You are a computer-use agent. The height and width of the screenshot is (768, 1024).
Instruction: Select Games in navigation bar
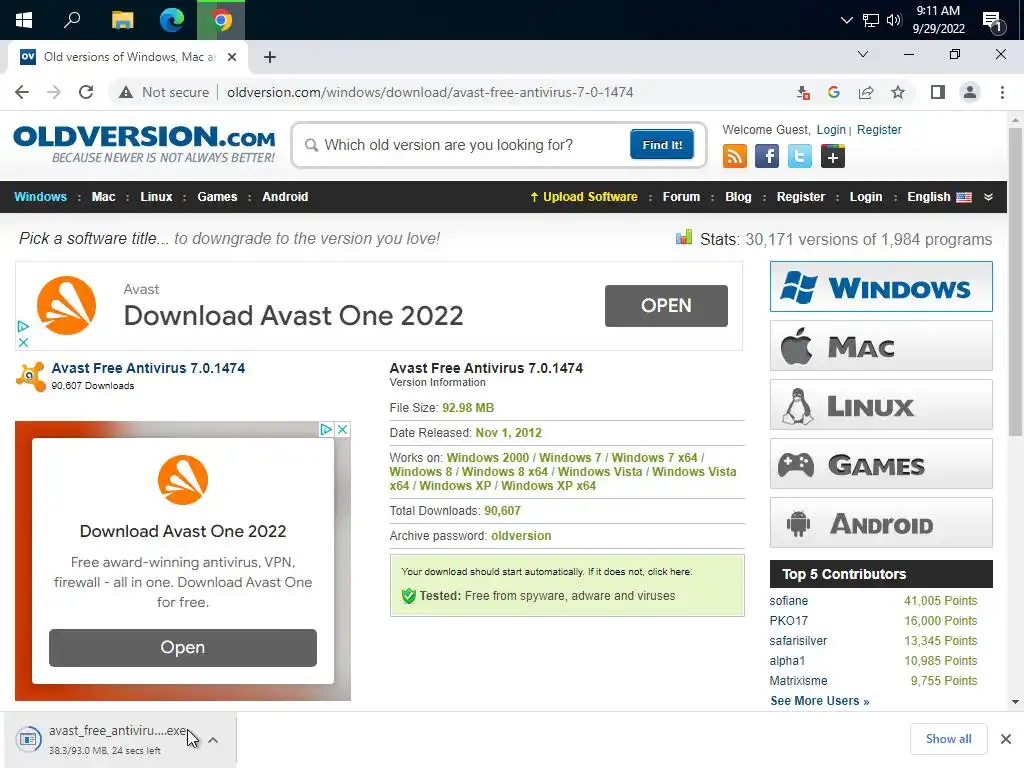[x=217, y=197]
